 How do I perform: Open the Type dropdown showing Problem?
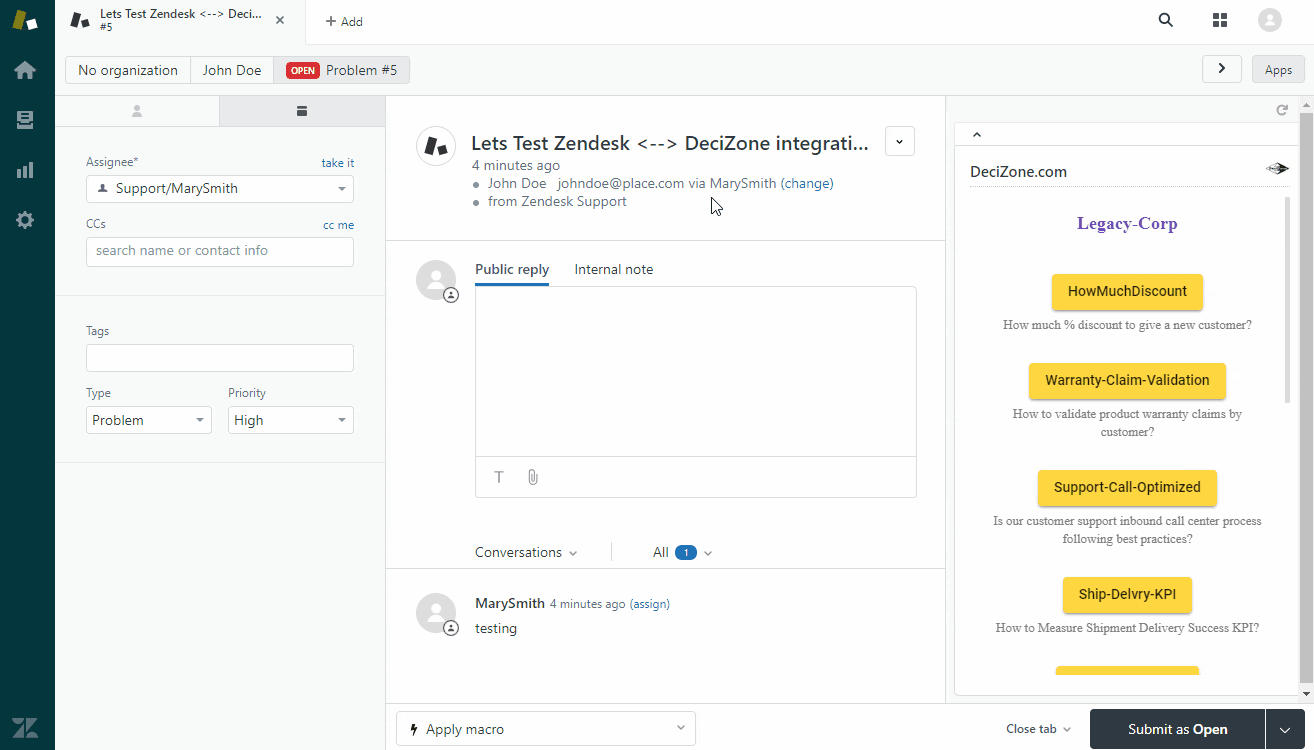coord(148,420)
